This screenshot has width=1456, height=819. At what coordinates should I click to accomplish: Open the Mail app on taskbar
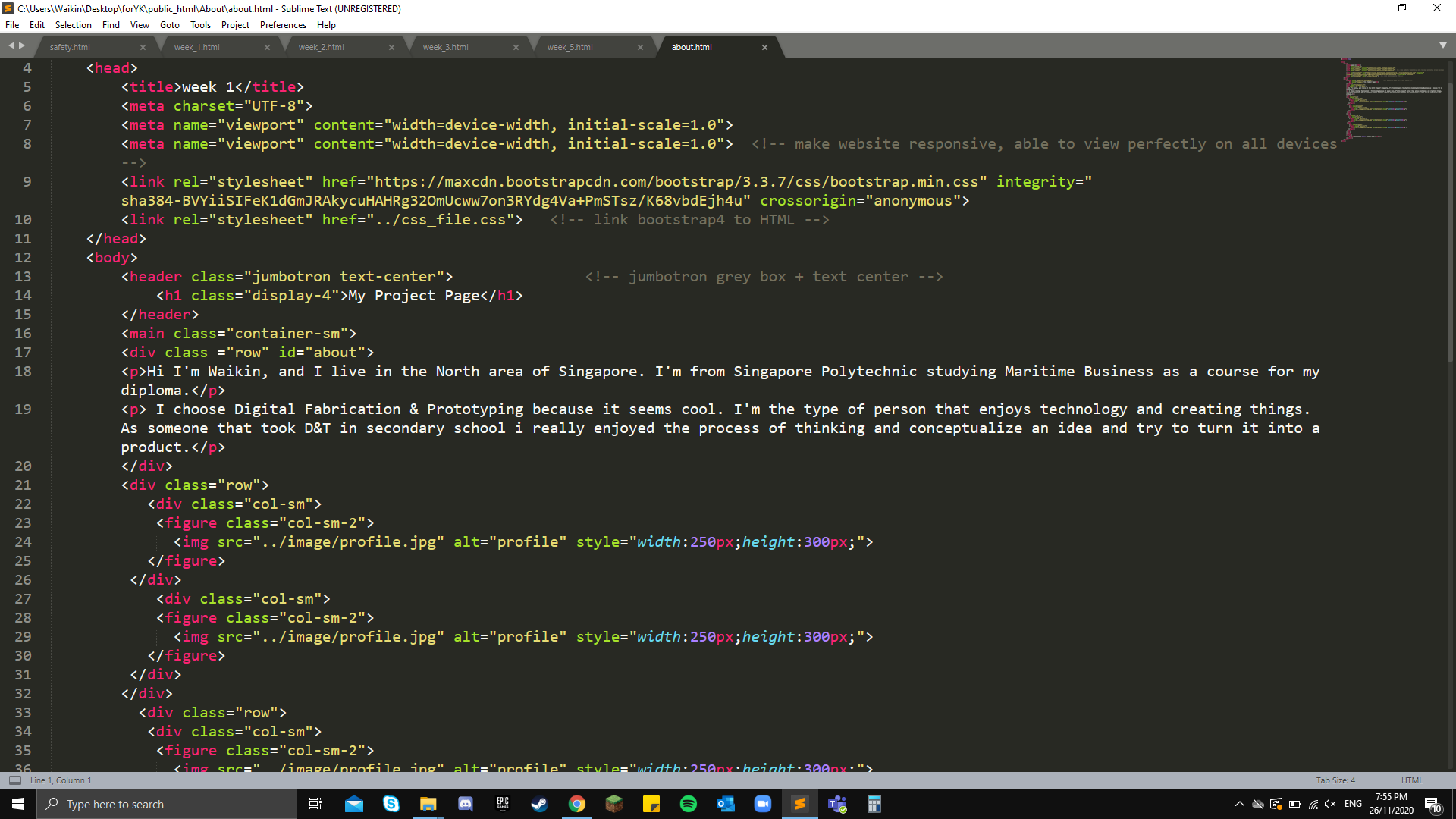point(354,804)
